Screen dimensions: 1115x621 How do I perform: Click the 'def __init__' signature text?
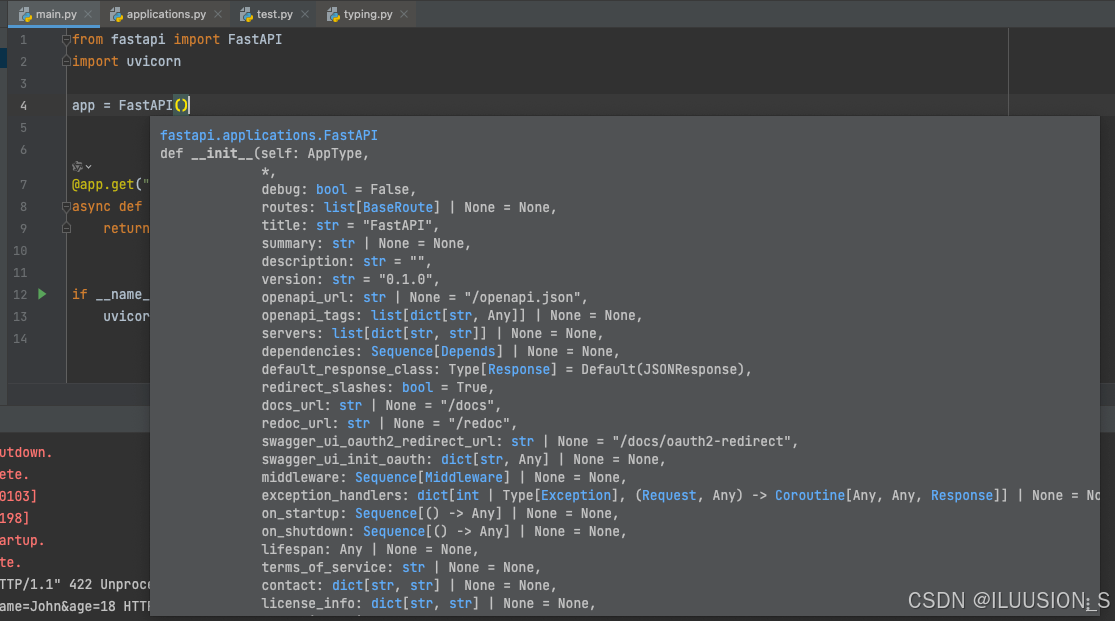[206, 154]
